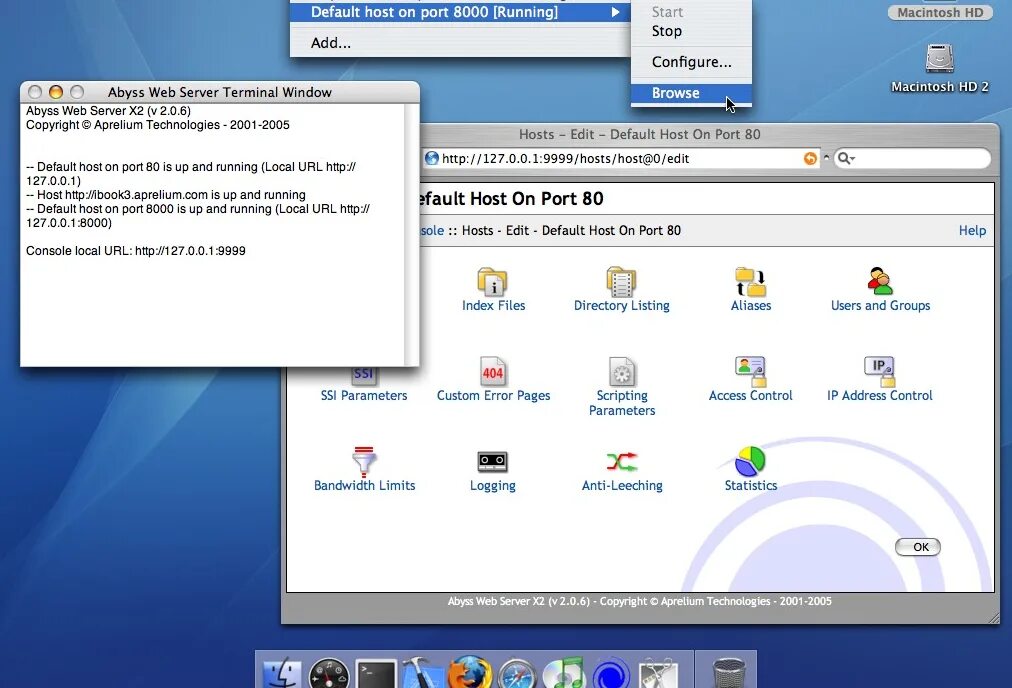The width and height of the screenshot is (1012, 688).
Task: Click the 'Console local URL: http://127.0.0.1:9999' line
Action: tap(136, 250)
